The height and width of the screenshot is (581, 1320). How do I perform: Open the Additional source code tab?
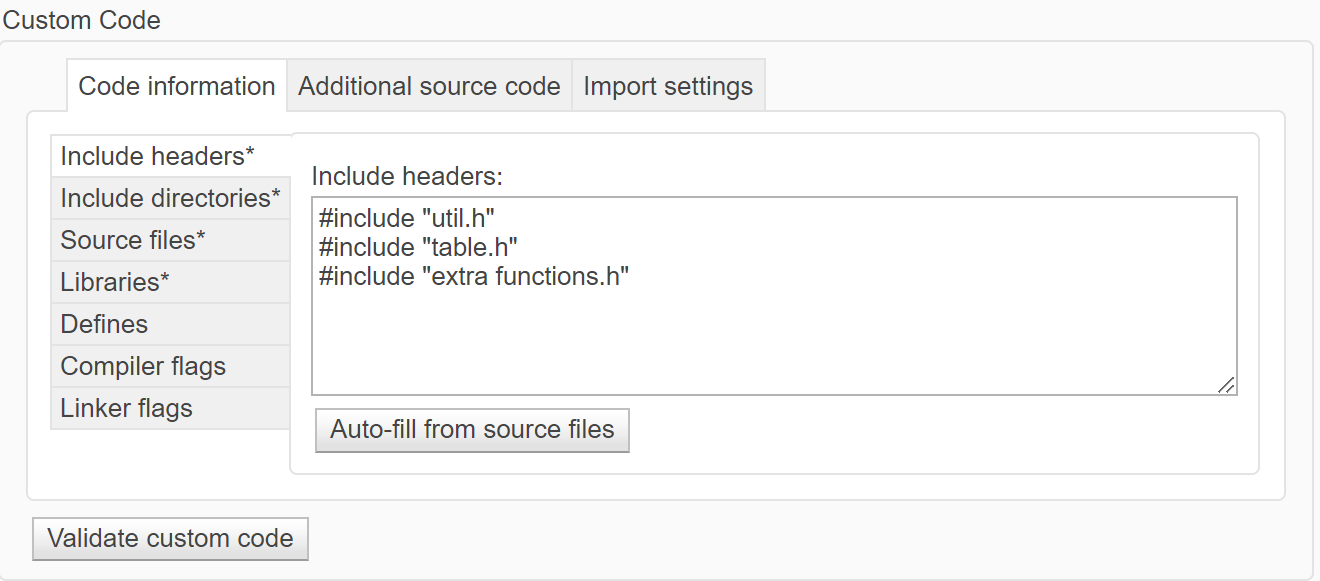click(429, 86)
